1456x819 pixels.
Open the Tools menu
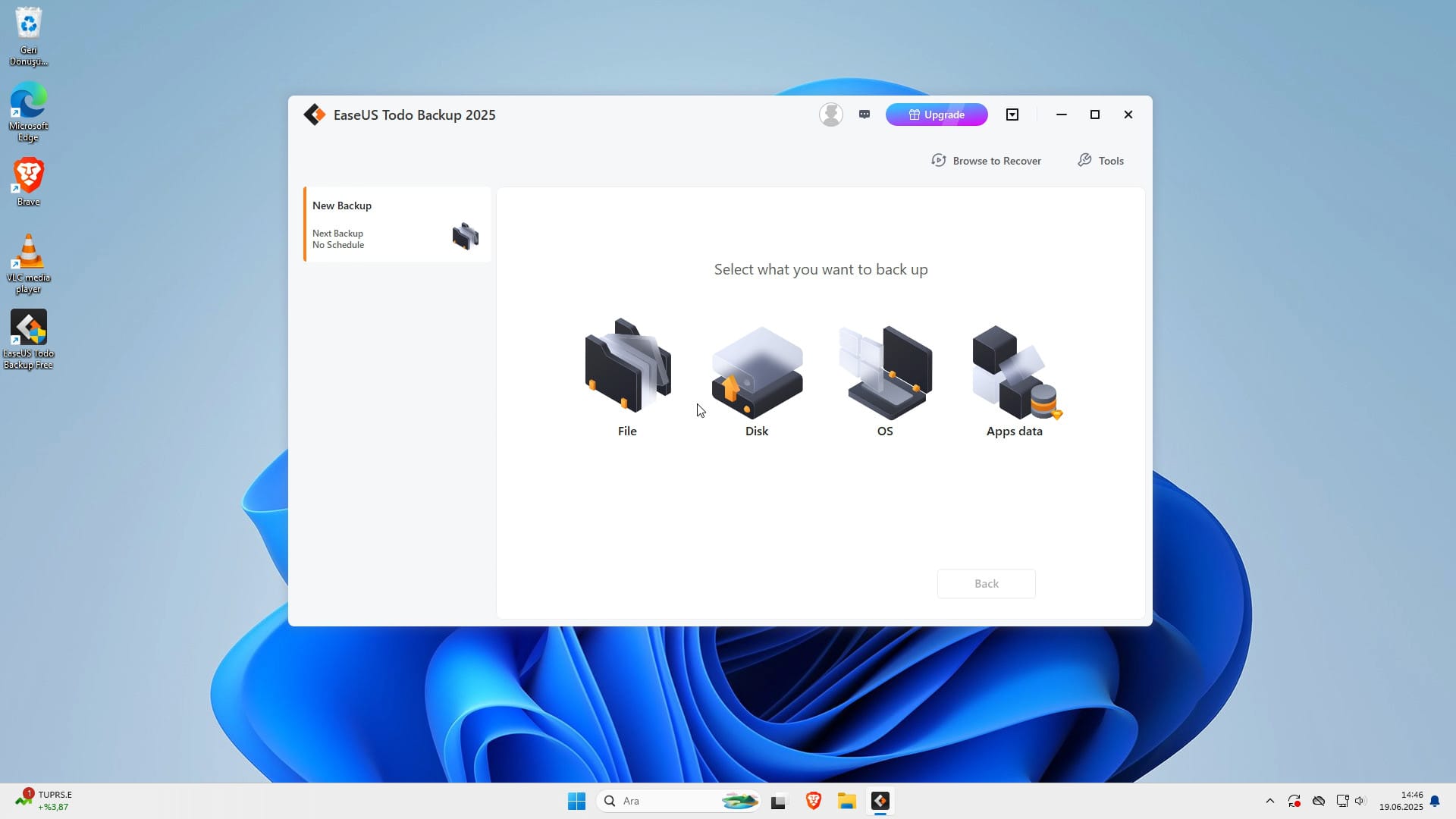click(x=1101, y=161)
